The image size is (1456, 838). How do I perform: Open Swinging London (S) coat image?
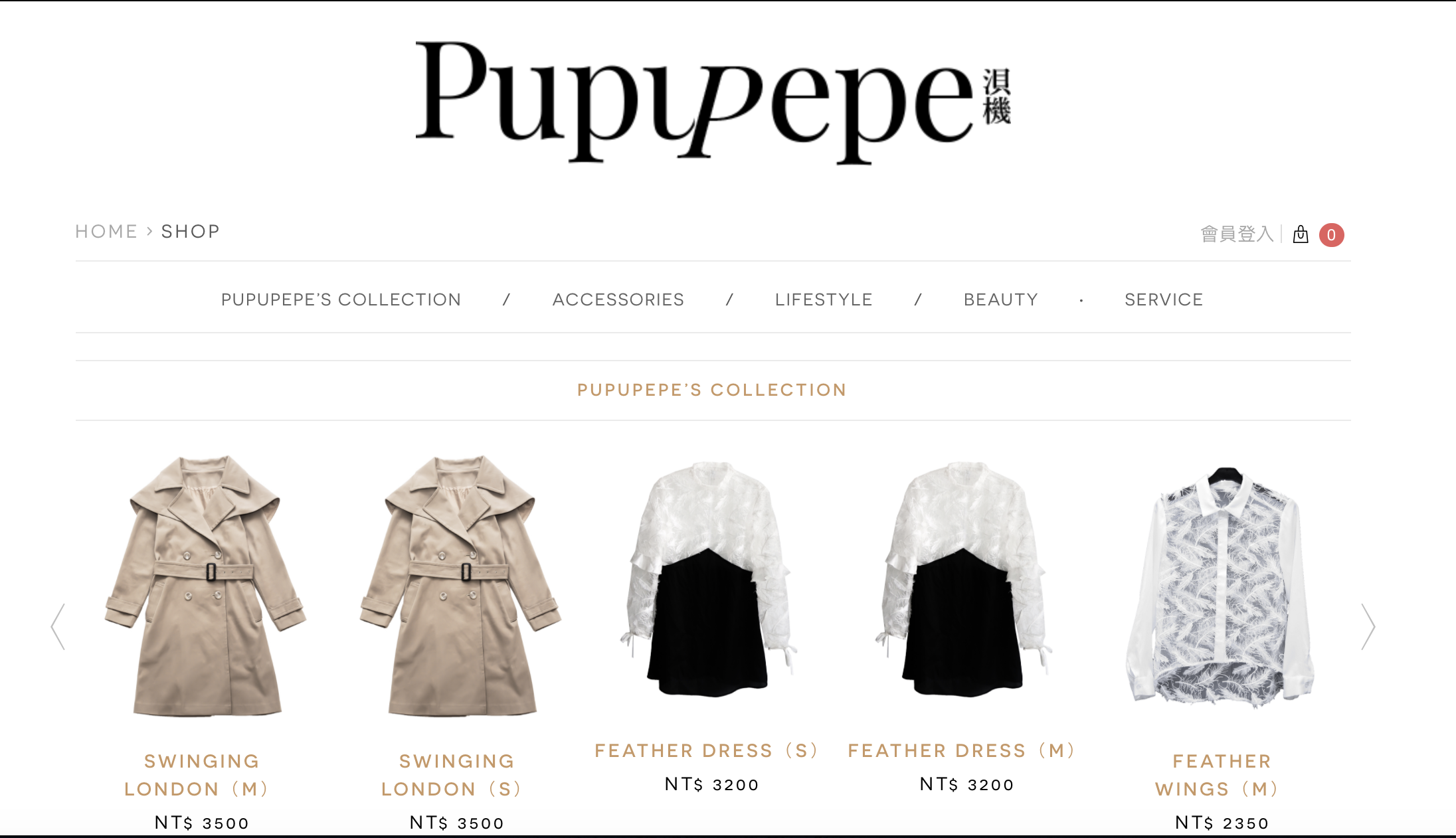[x=458, y=586]
